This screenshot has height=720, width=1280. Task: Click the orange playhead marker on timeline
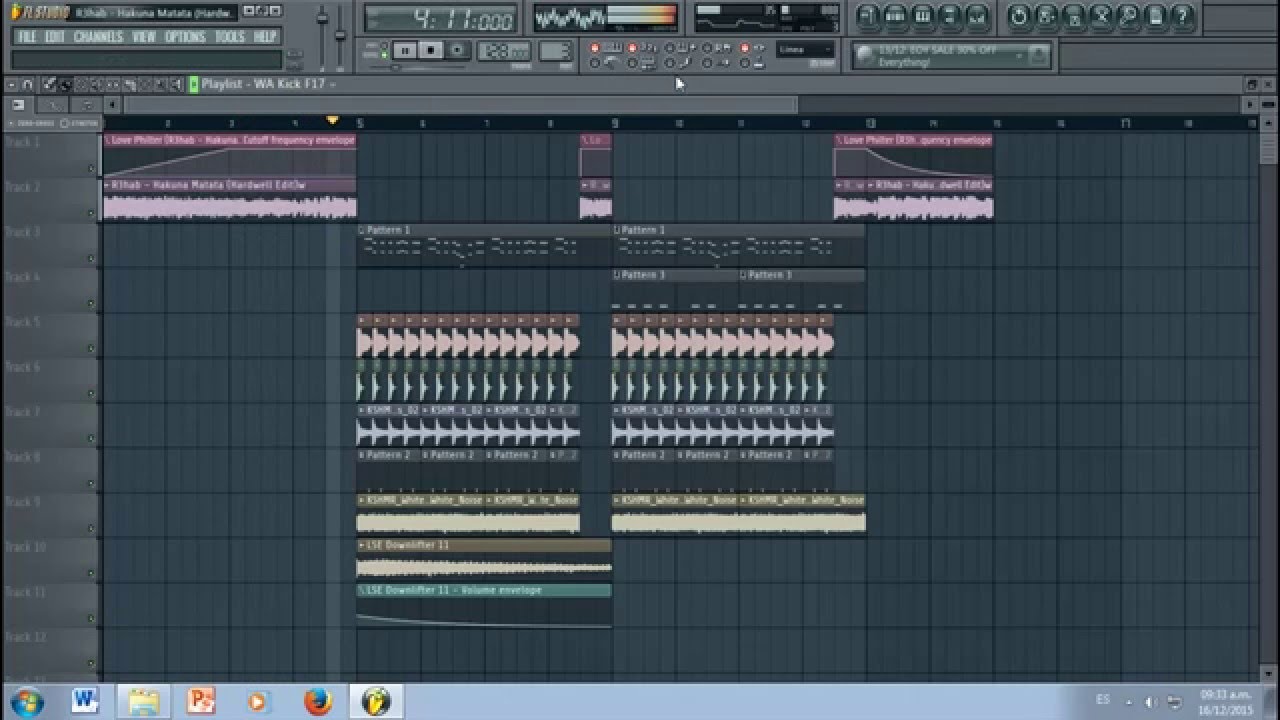click(333, 121)
